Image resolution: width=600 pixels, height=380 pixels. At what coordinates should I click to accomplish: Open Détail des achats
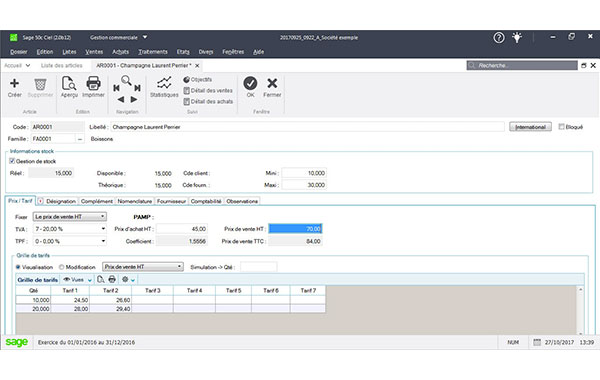click(208, 102)
